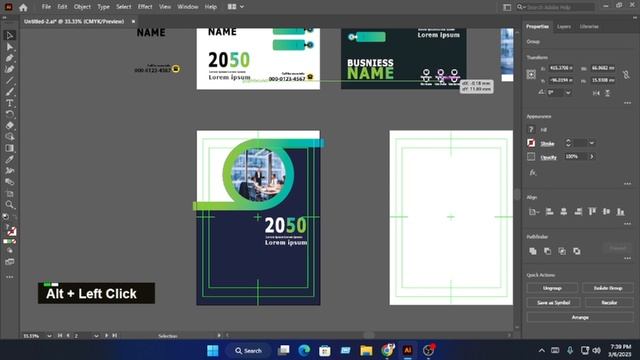The height and width of the screenshot is (360, 640).
Task: Click the Flip Horizontally icon in Transform
Action: [x=596, y=93]
